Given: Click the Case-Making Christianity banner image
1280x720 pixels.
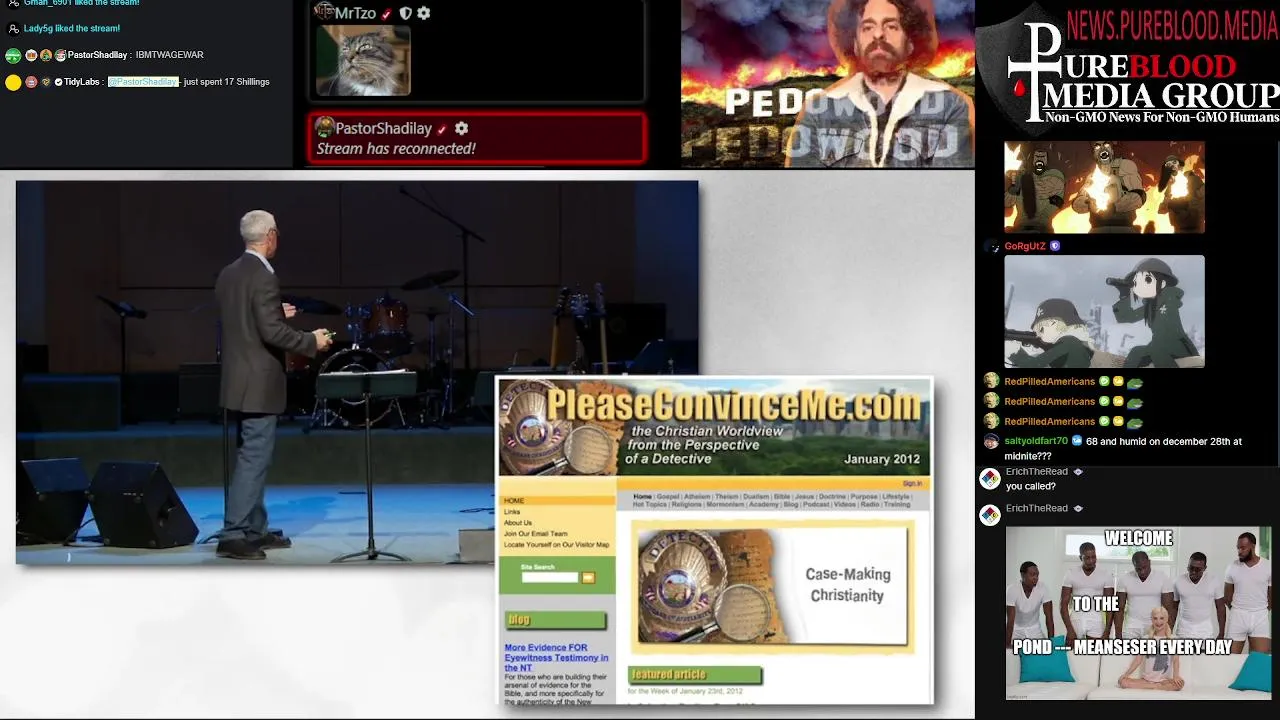Looking at the screenshot, I should (775, 585).
